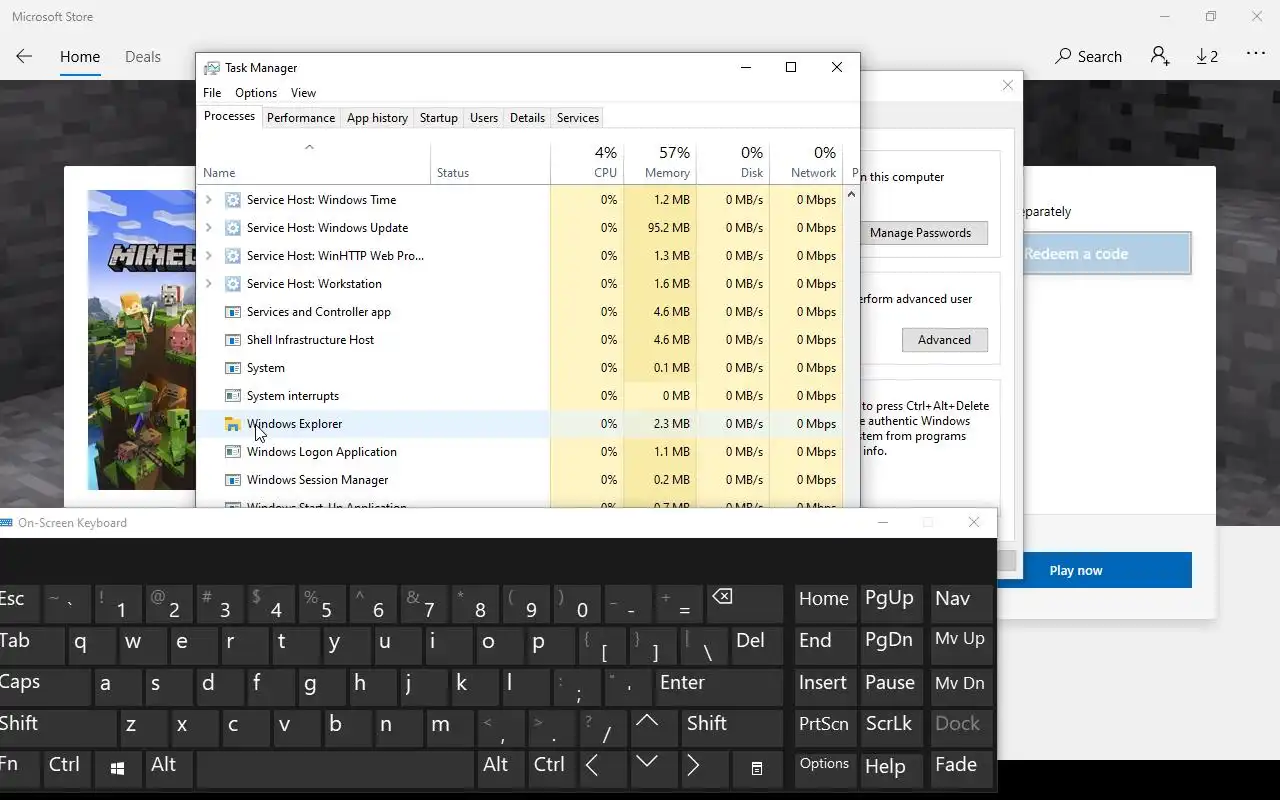Click Redeem a code button
The width and height of the screenshot is (1280, 800).
click(x=1106, y=254)
